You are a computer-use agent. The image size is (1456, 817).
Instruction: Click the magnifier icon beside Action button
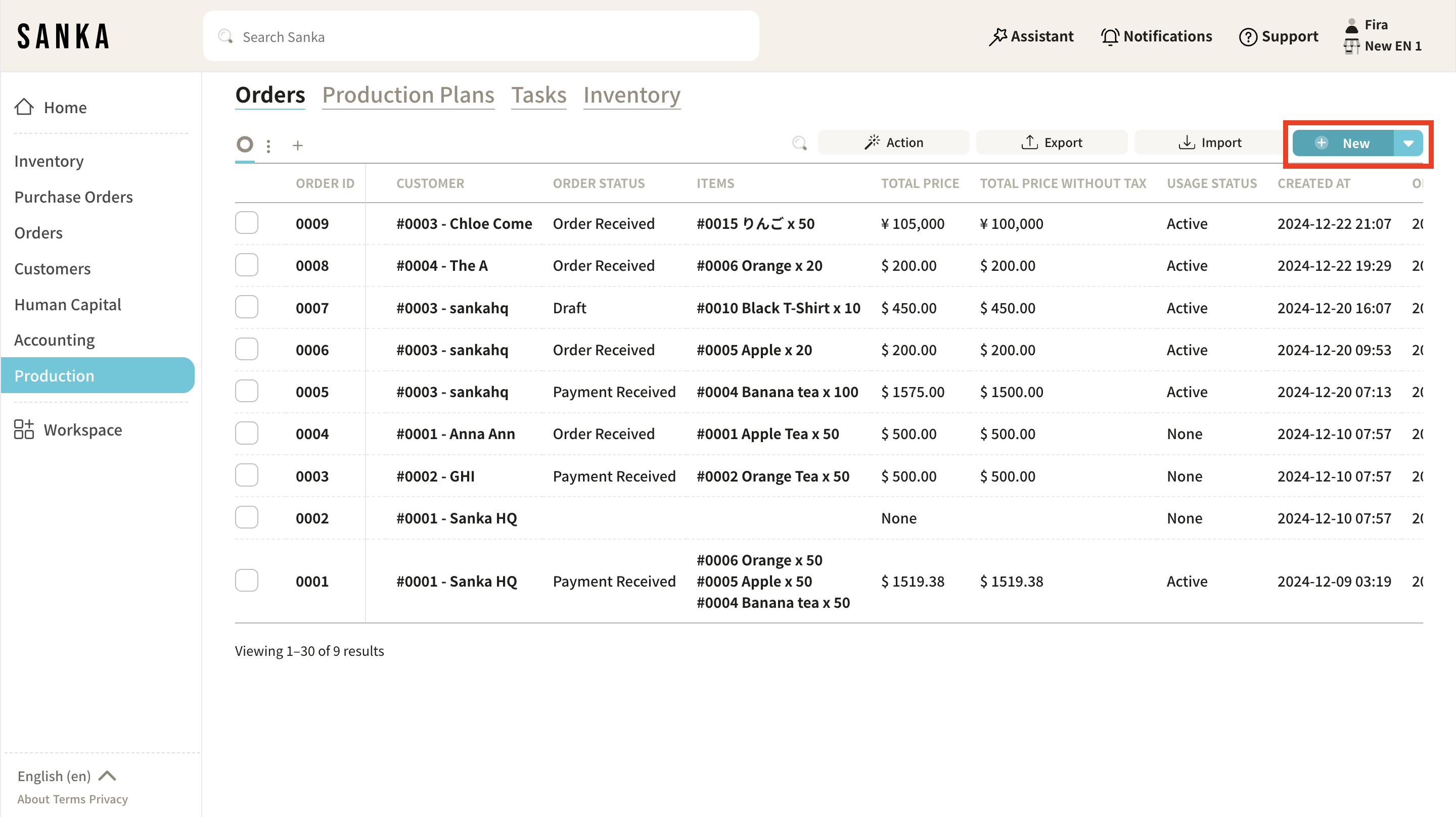click(799, 143)
